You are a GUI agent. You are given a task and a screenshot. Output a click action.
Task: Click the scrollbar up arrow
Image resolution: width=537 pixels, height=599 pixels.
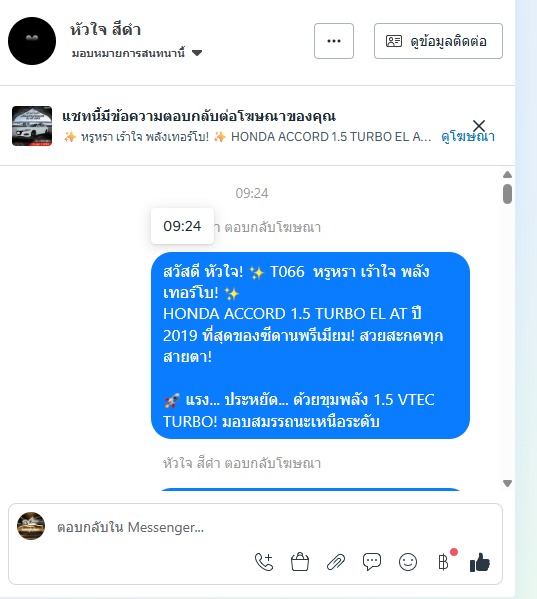(x=507, y=175)
